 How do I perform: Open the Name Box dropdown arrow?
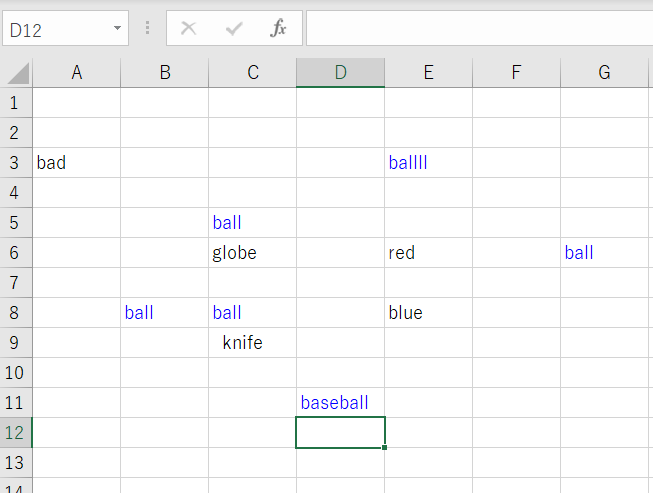(x=117, y=28)
